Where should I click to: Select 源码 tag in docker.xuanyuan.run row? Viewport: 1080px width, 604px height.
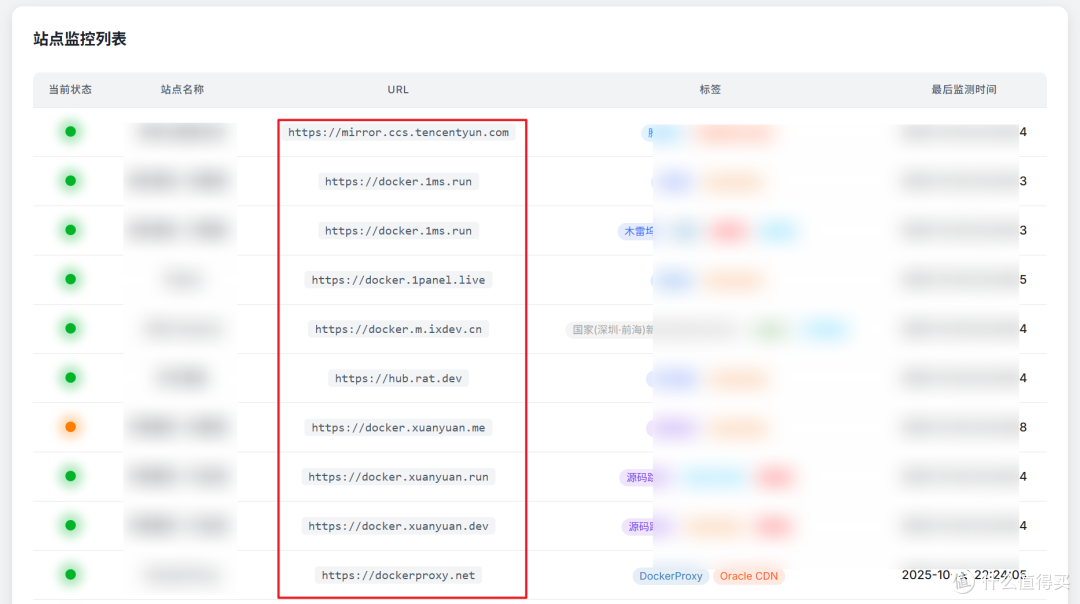pyautogui.click(x=637, y=477)
